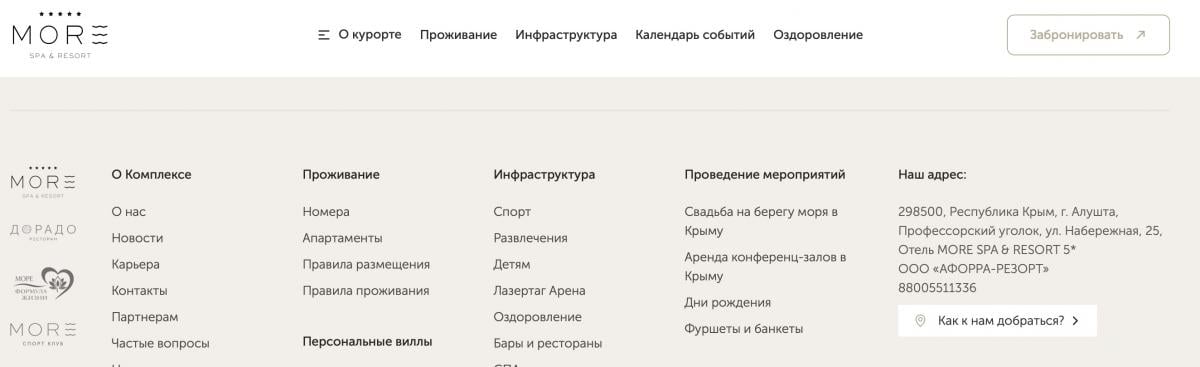
Task: Go to the Детям page
Action: tap(512, 265)
